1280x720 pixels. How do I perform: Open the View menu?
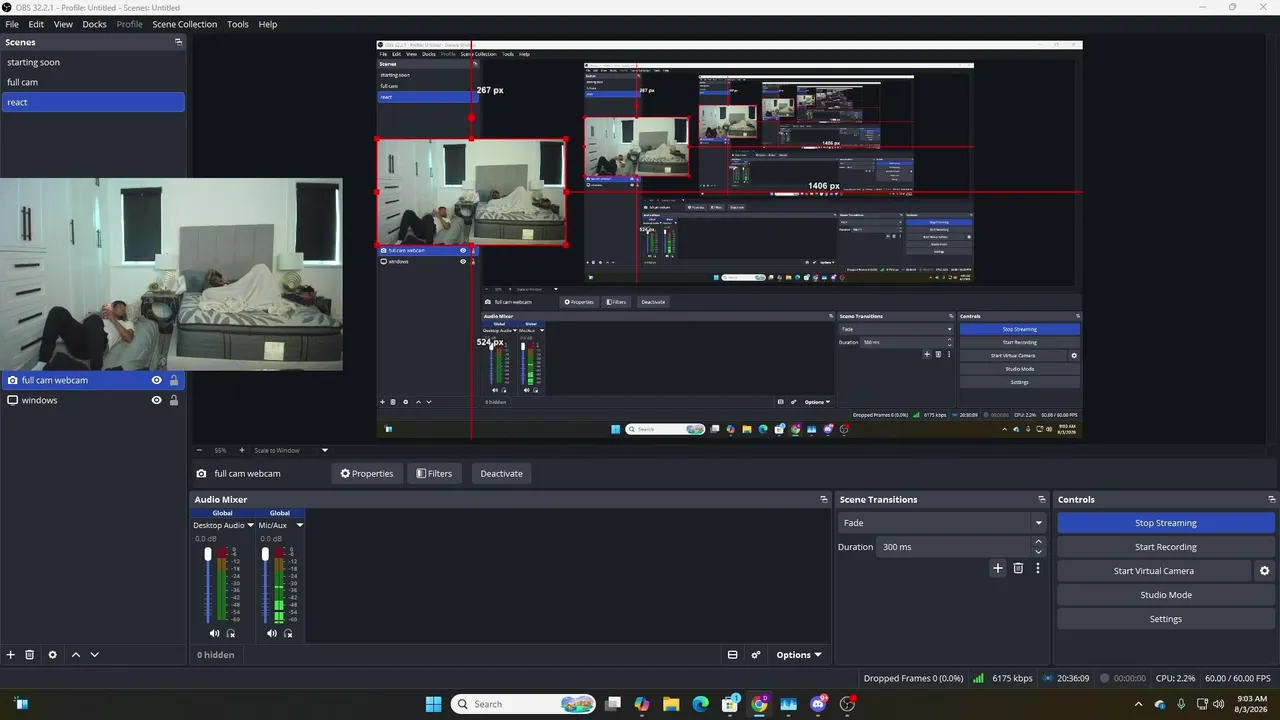[x=63, y=24]
